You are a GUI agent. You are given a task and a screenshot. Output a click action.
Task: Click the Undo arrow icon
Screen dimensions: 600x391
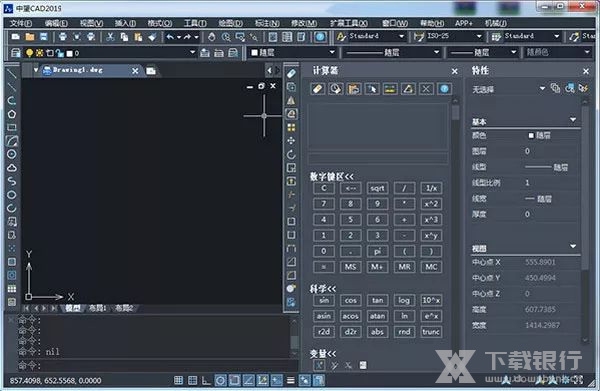tap(170, 37)
